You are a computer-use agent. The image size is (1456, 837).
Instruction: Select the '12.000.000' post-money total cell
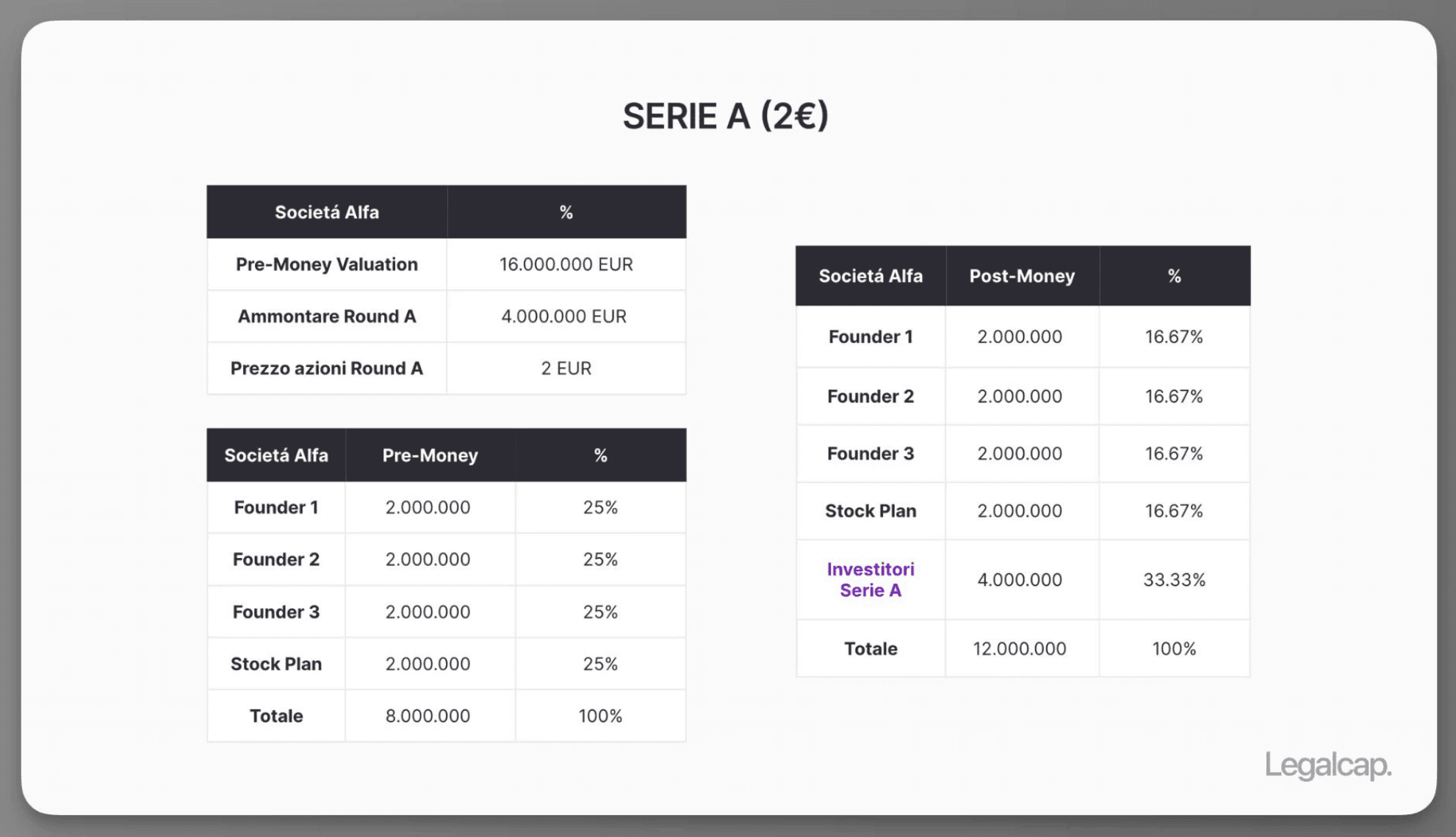click(1020, 649)
